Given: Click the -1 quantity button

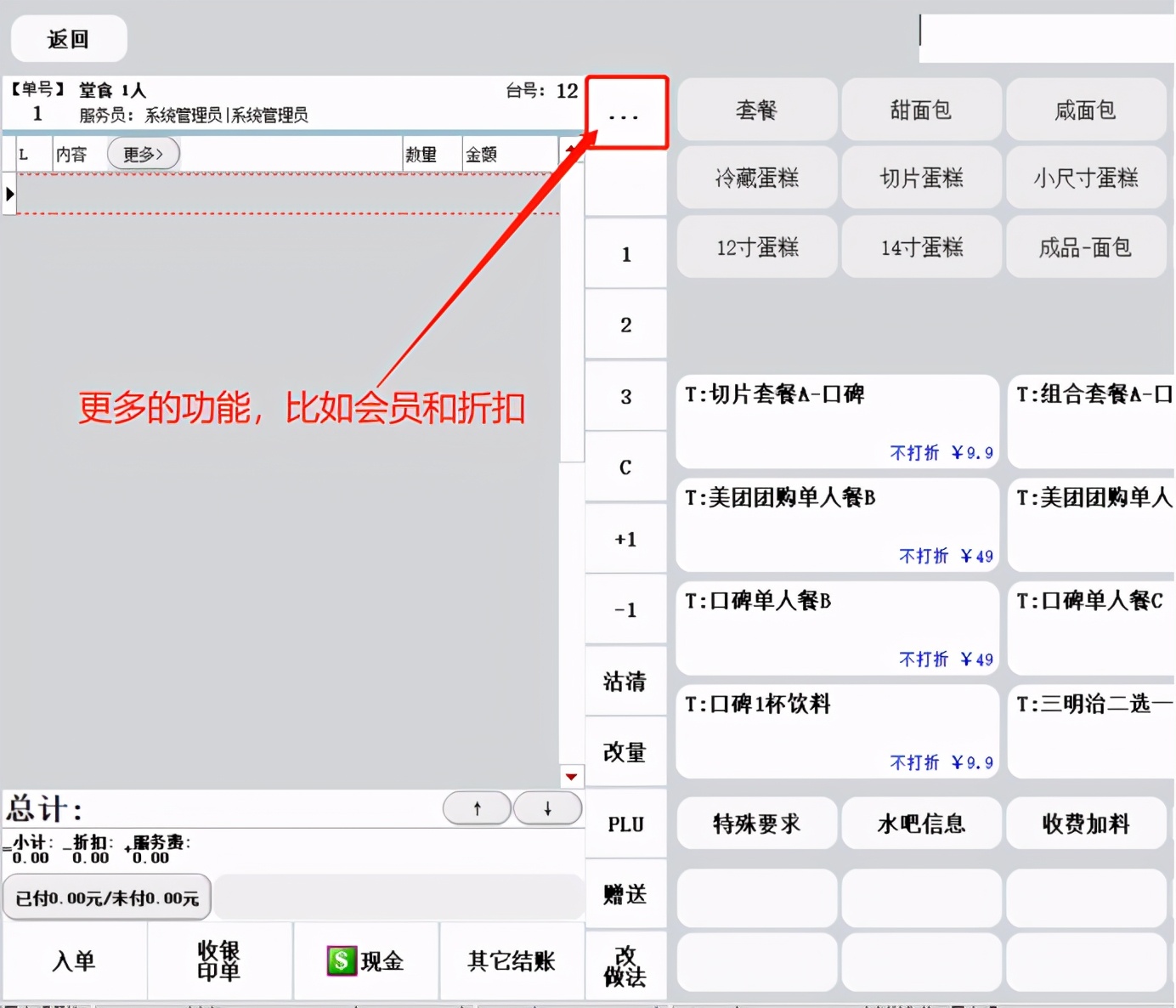Looking at the screenshot, I should pos(625,609).
